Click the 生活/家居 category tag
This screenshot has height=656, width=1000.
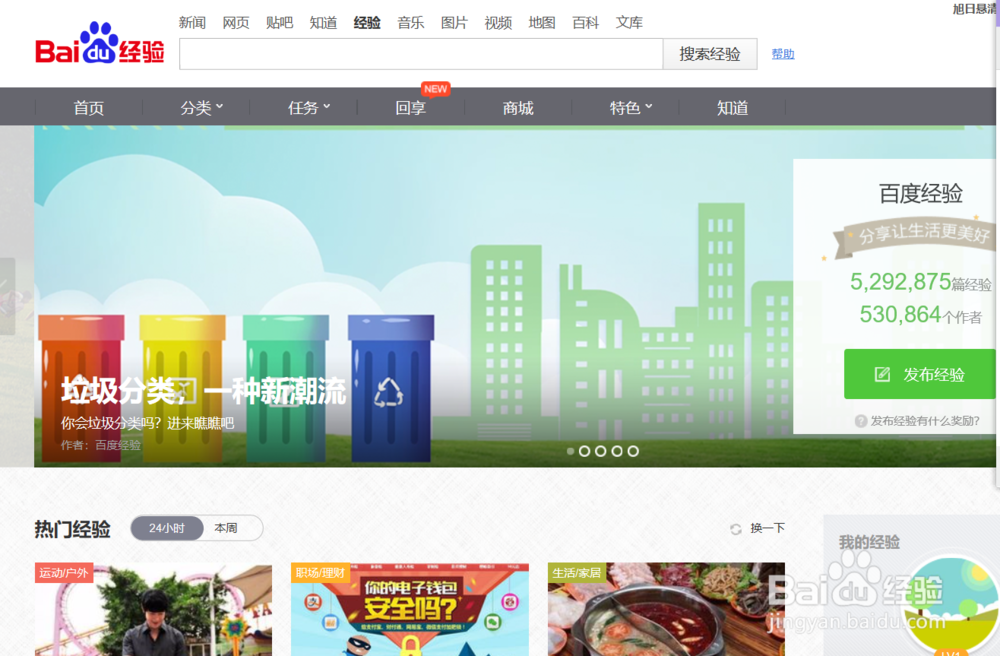(x=577, y=573)
